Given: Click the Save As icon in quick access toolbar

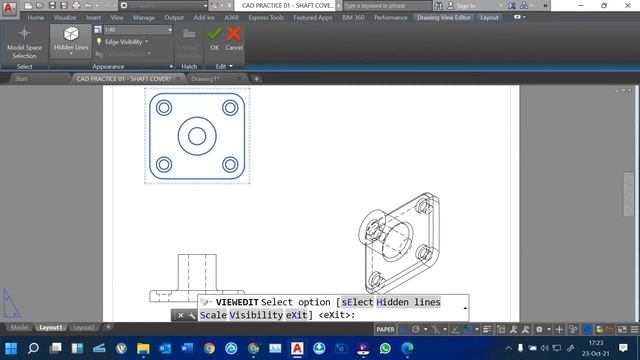Looking at the screenshot, I should pos(64,6).
